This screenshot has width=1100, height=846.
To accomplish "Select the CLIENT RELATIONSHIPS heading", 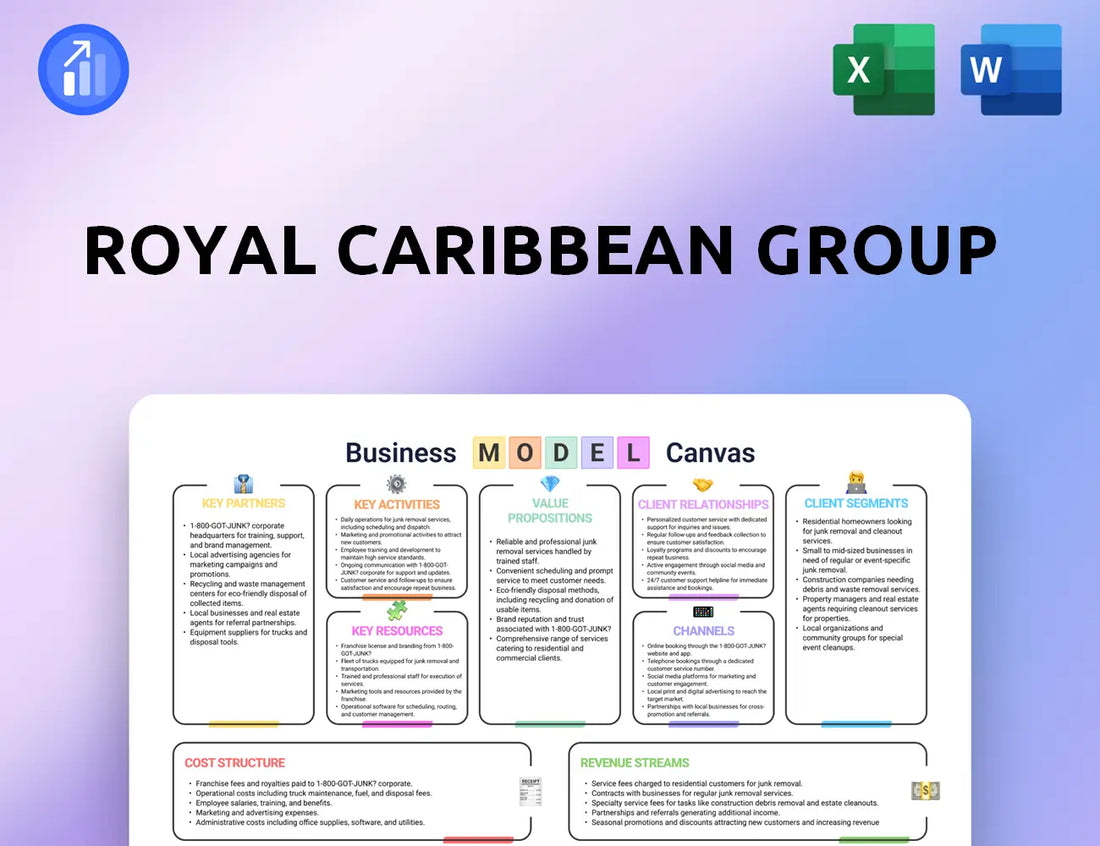I will 703,504.
